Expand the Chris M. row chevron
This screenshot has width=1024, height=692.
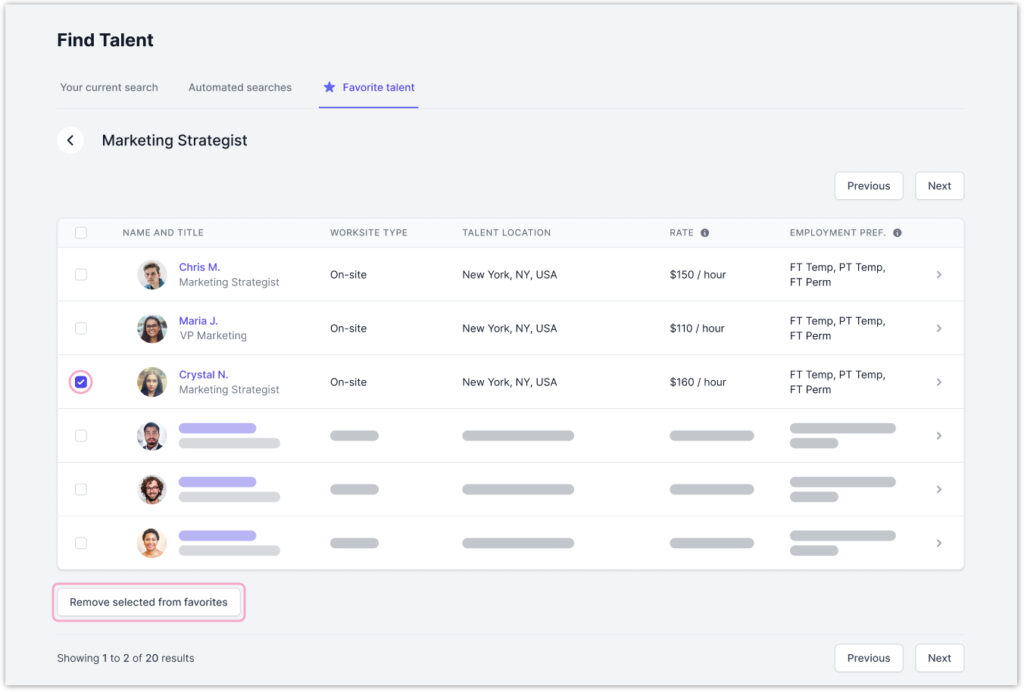tap(938, 275)
